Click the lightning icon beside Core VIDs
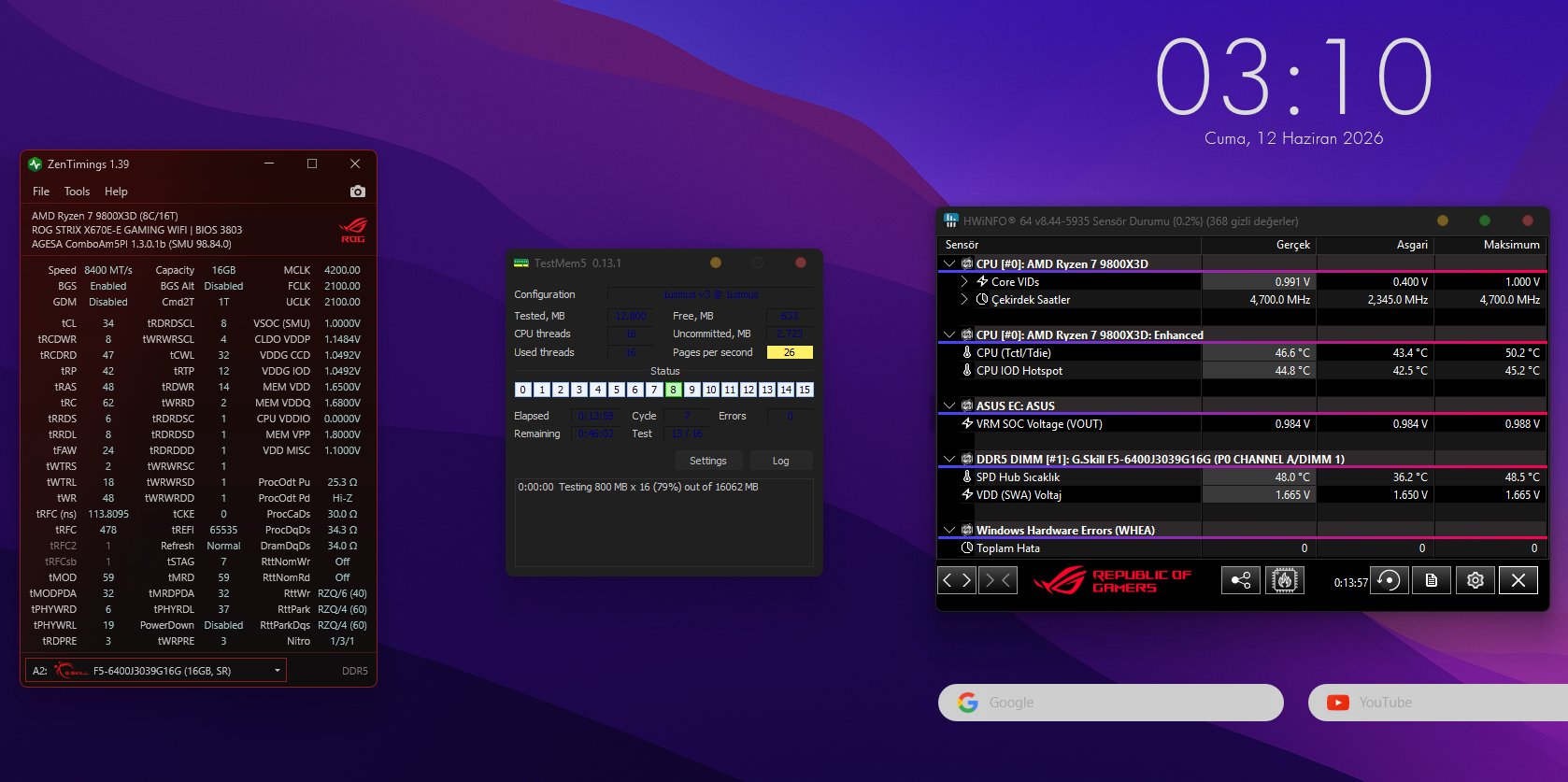This screenshot has width=1568, height=782. coord(982,281)
